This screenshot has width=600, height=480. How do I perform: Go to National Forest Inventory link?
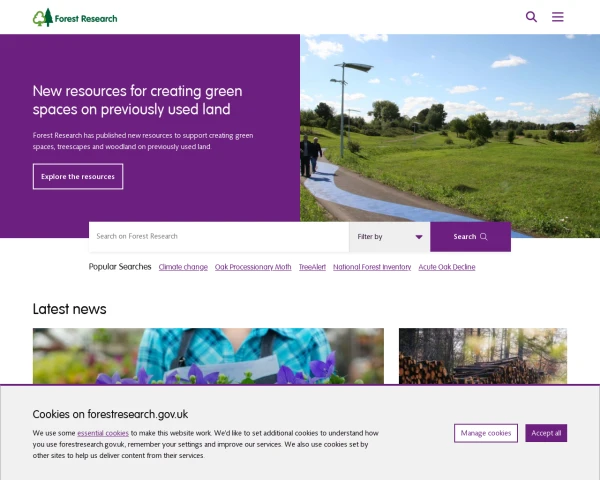click(372, 268)
